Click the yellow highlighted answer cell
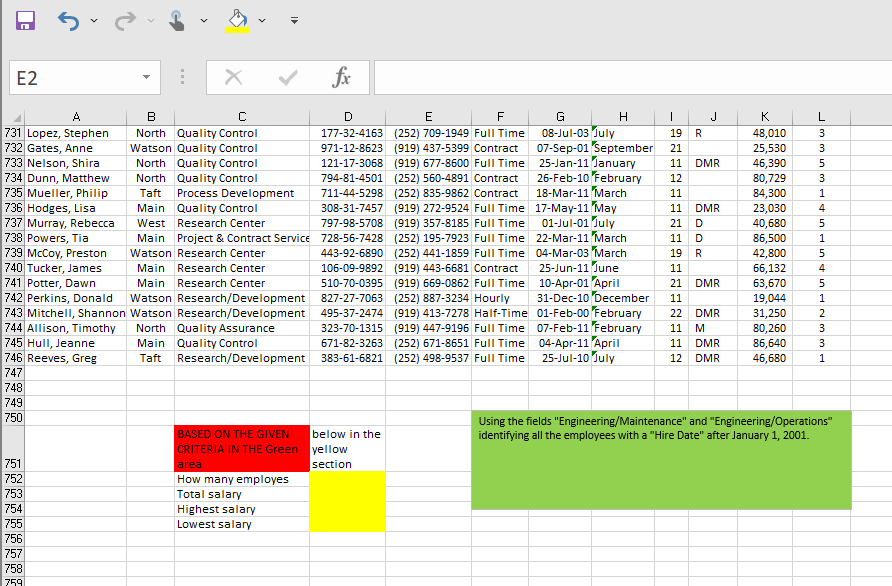The height and width of the screenshot is (586, 892). tap(347, 502)
